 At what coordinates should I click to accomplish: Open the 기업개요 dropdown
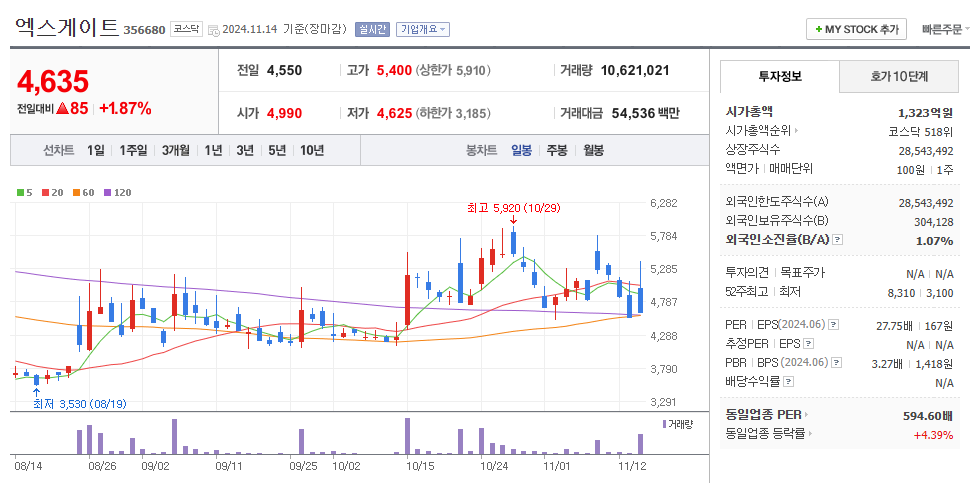423,29
